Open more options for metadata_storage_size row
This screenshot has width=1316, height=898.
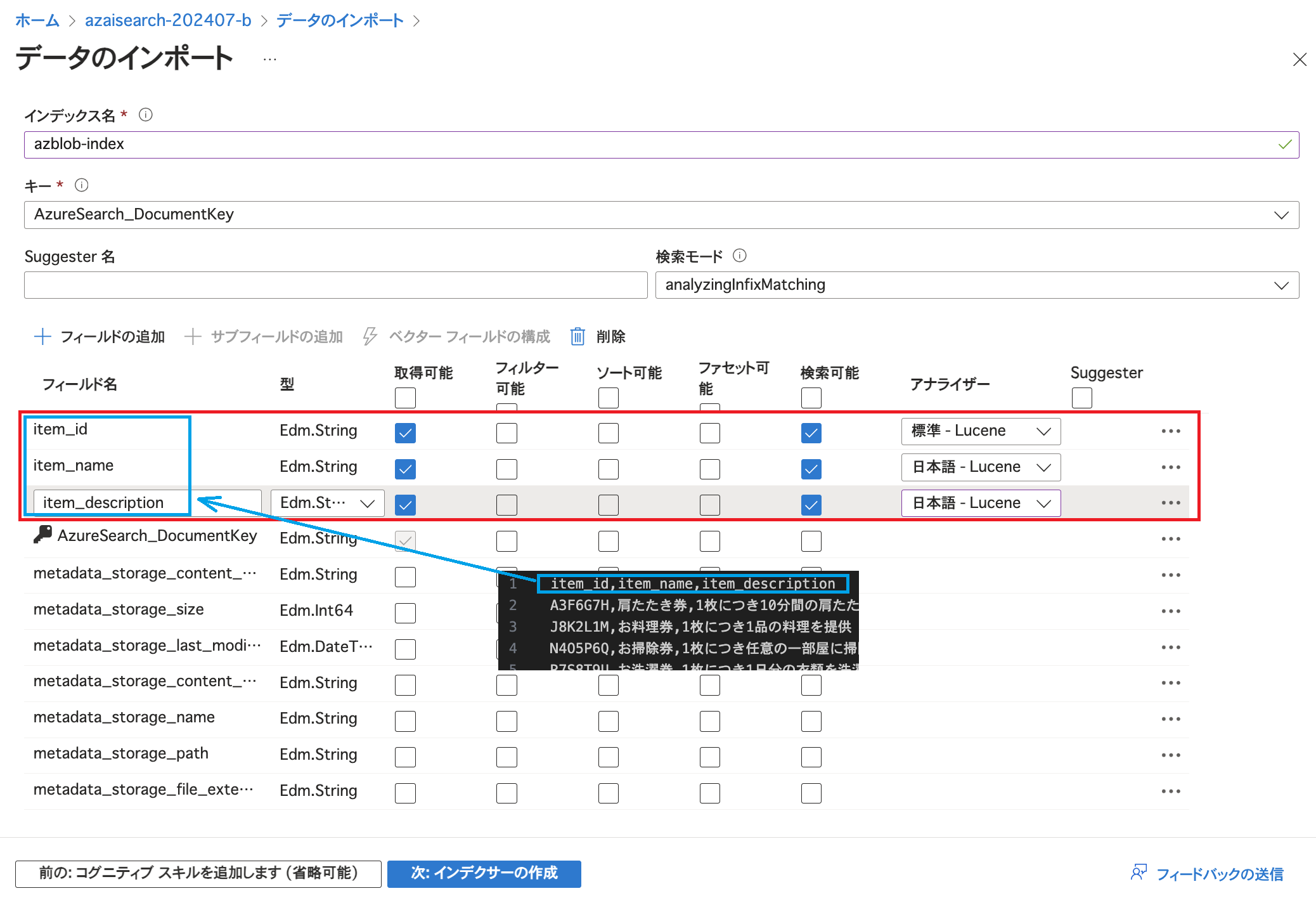pyautogui.click(x=1171, y=611)
